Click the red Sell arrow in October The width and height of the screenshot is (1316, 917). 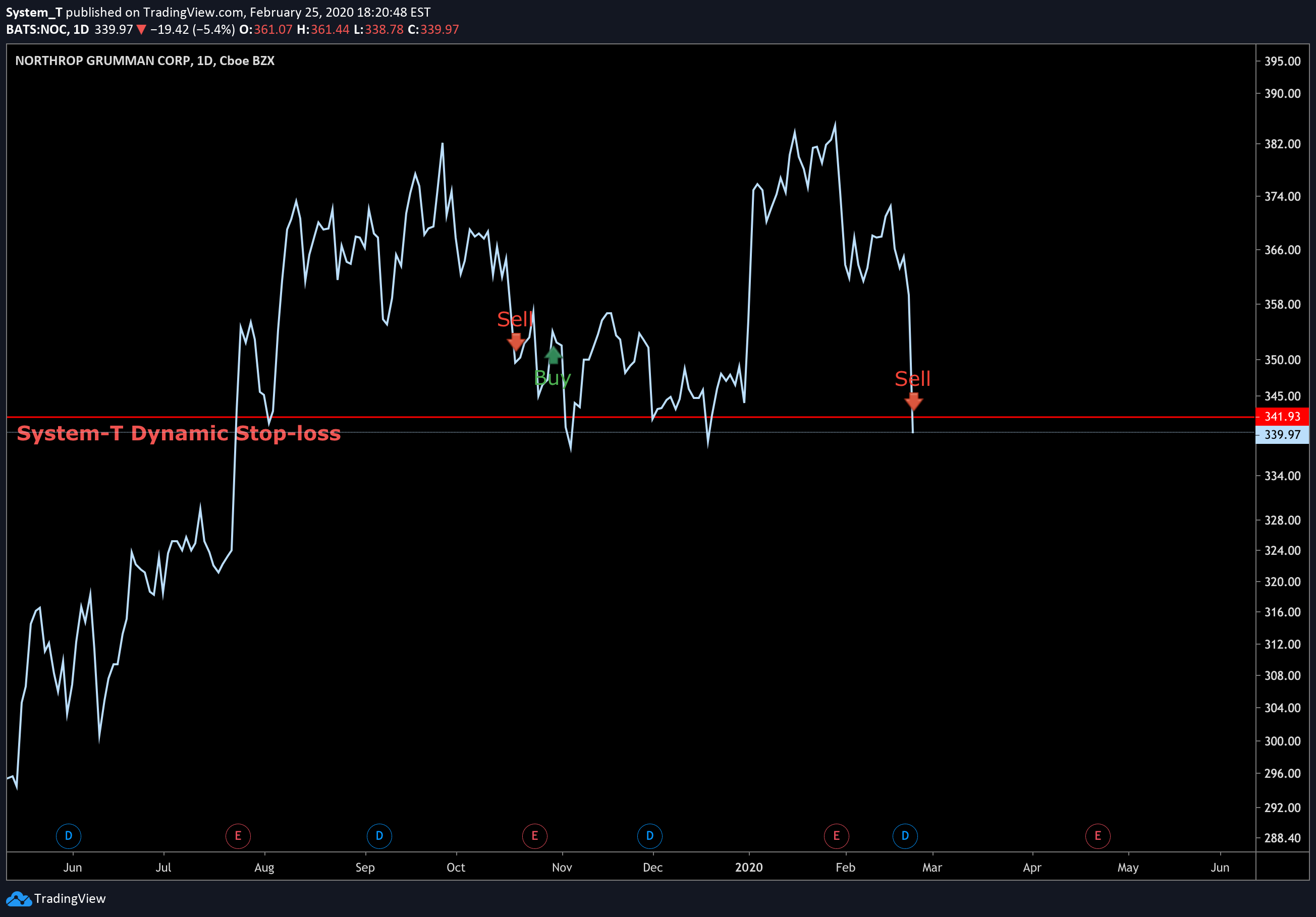(x=516, y=342)
